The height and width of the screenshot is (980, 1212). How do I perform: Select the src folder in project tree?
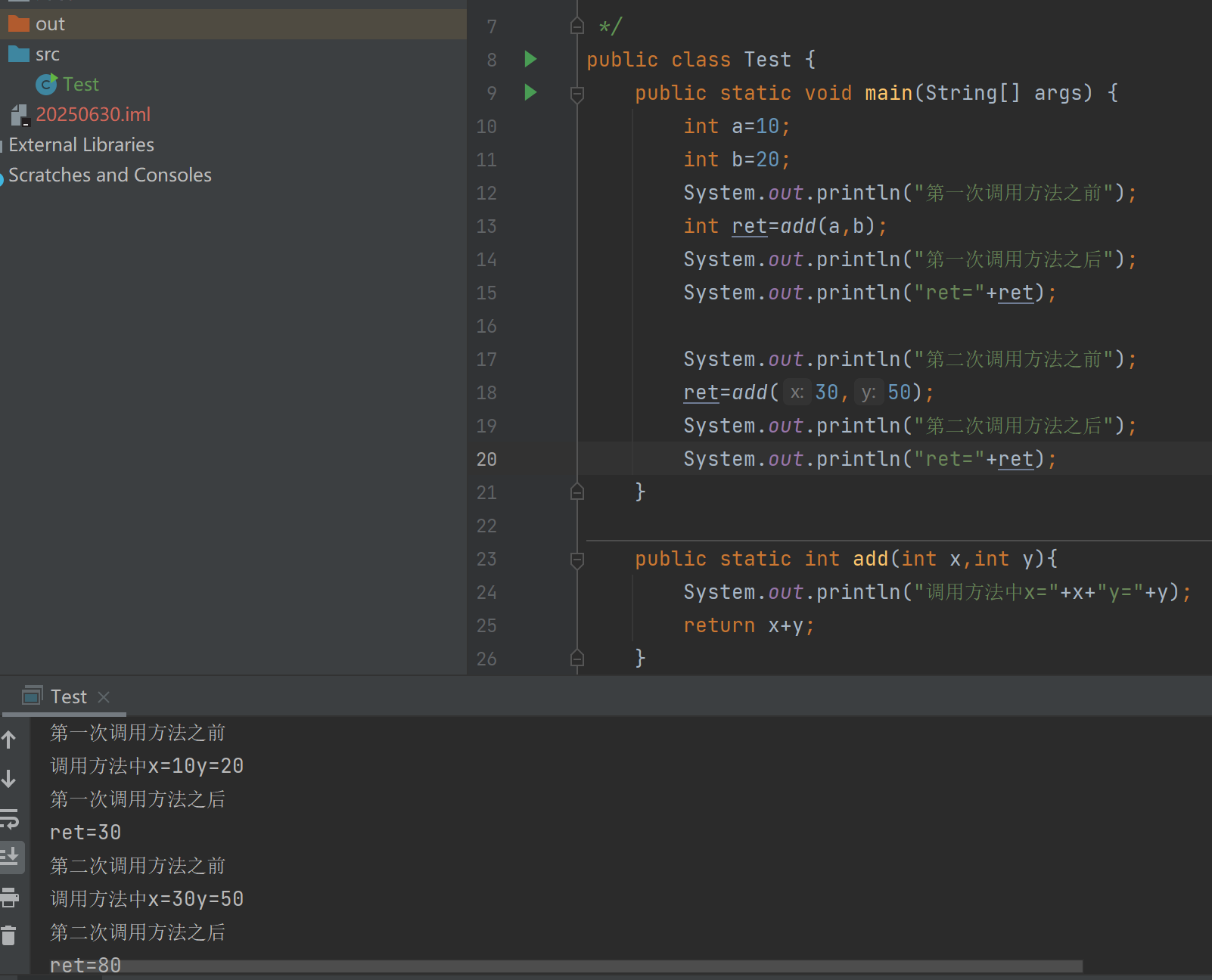tap(233, 54)
